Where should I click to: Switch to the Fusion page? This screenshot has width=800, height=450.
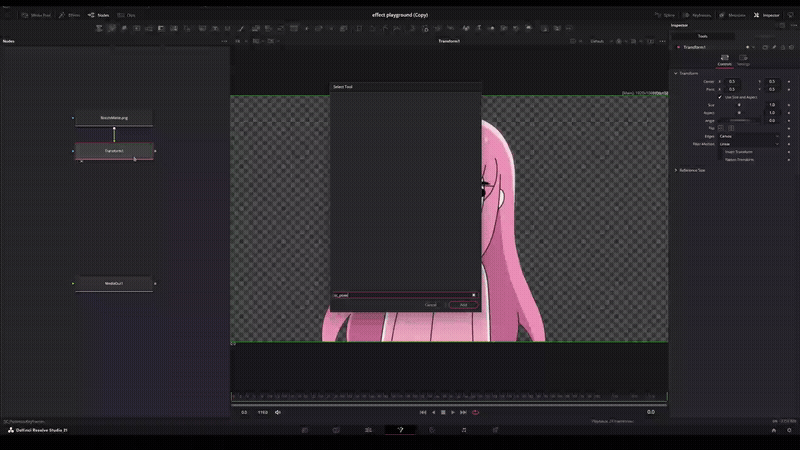[x=400, y=430]
